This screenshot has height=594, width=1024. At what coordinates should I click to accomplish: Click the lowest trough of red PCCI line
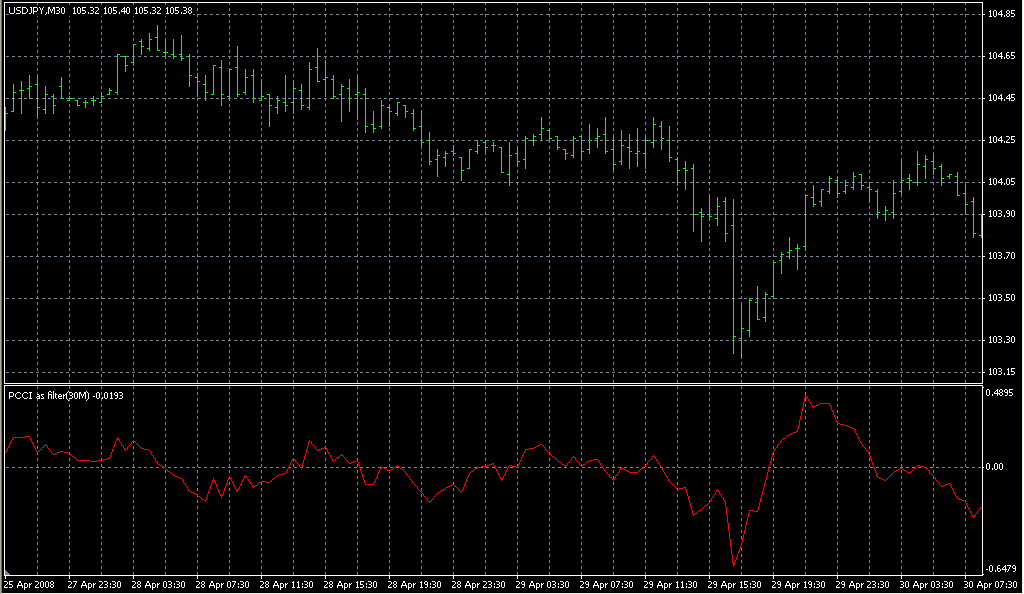734,565
